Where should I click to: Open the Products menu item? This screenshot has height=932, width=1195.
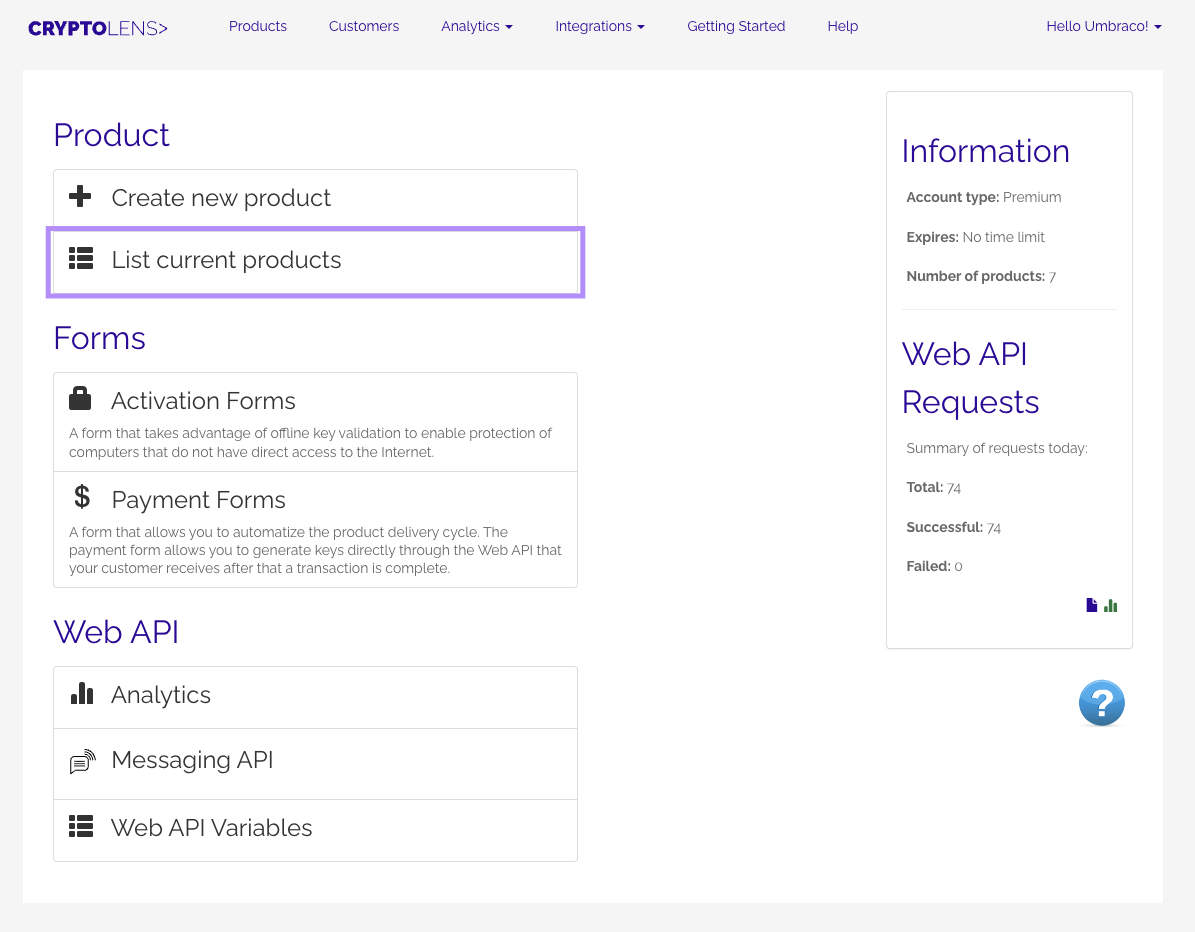(258, 27)
